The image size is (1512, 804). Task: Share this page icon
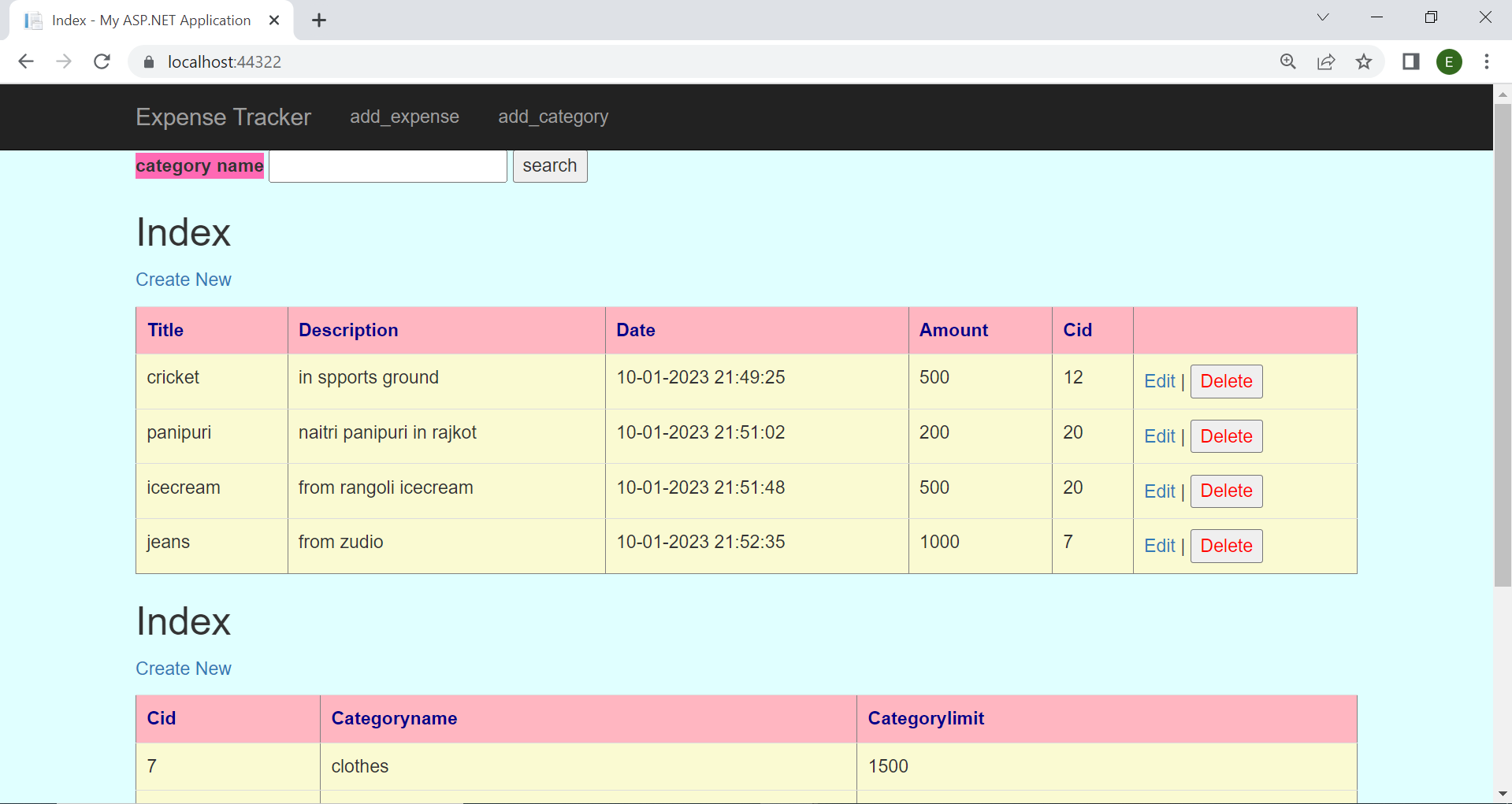click(x=1326, y=61)
